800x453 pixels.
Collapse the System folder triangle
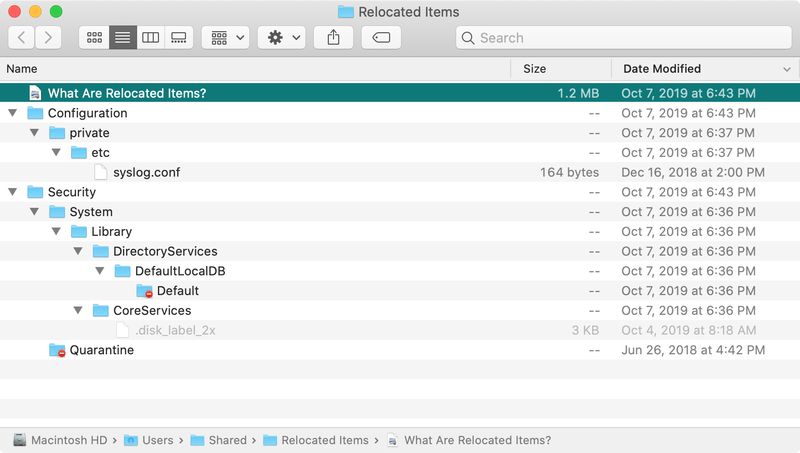click(x=34, y=212)
